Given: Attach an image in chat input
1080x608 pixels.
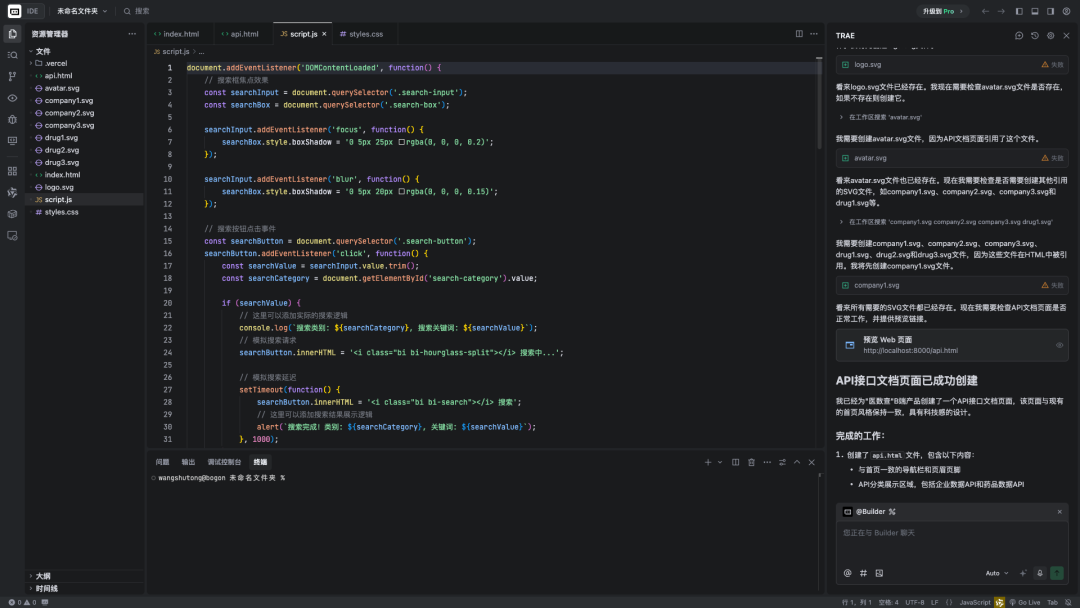Looking at the screenshot, I should (x=879, y=573).
